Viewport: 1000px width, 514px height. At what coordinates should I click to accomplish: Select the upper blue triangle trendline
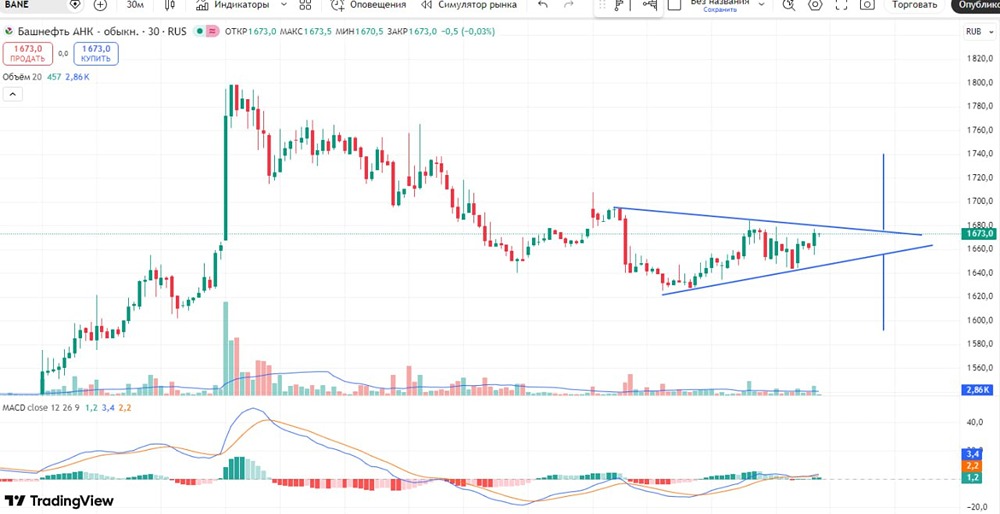tap(767, 221)
